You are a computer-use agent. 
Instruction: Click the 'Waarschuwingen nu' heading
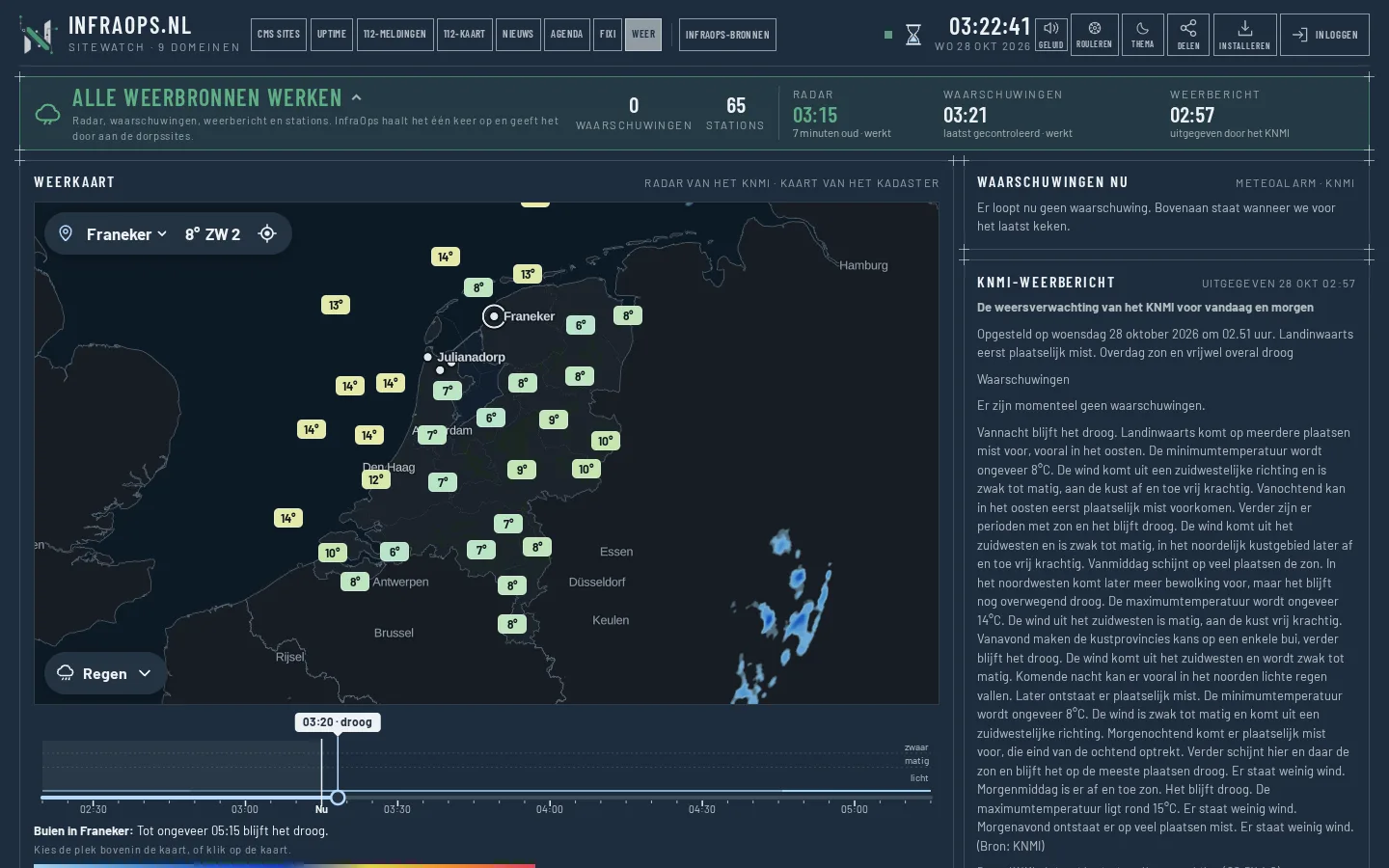(x=1052, y=182)
